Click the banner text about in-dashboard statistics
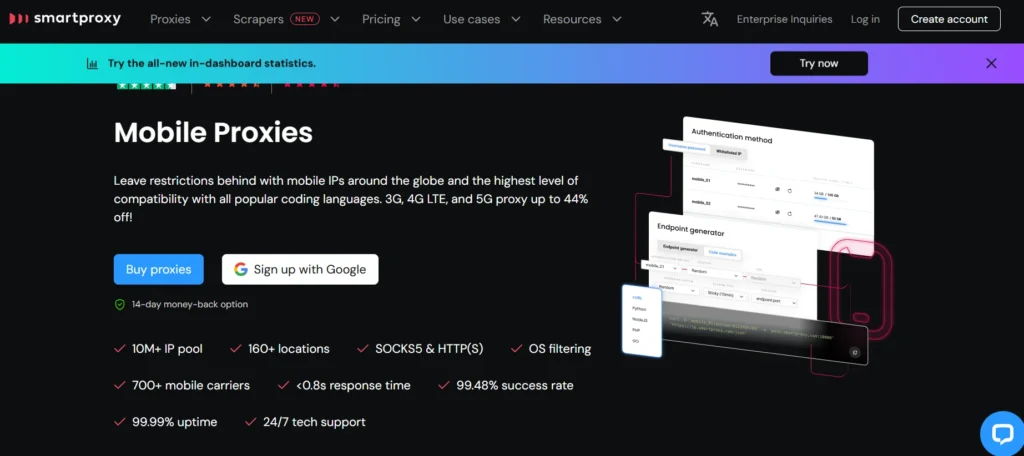 tap(212, 63)
